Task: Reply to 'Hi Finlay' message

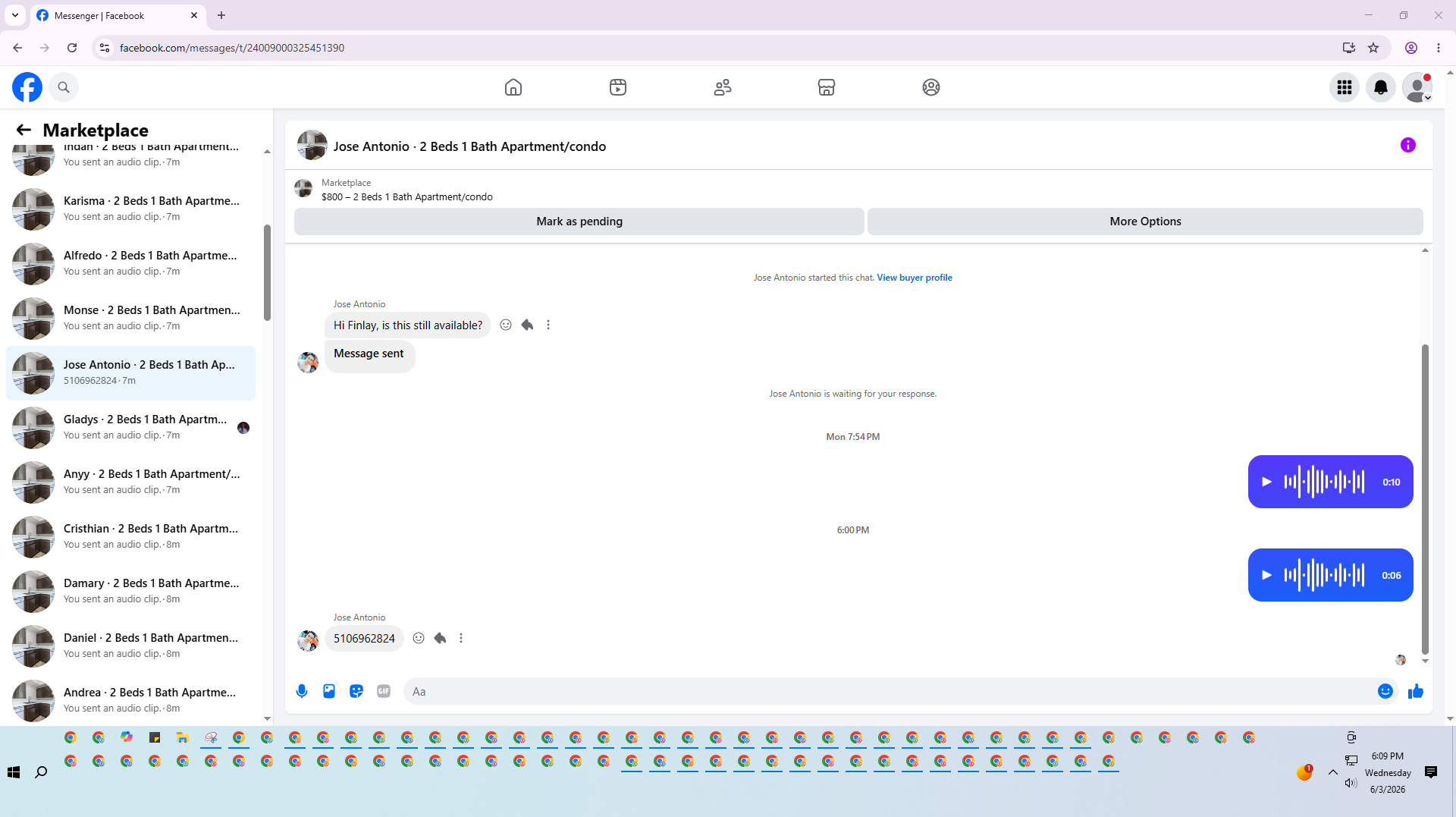Action: (527, 325)
